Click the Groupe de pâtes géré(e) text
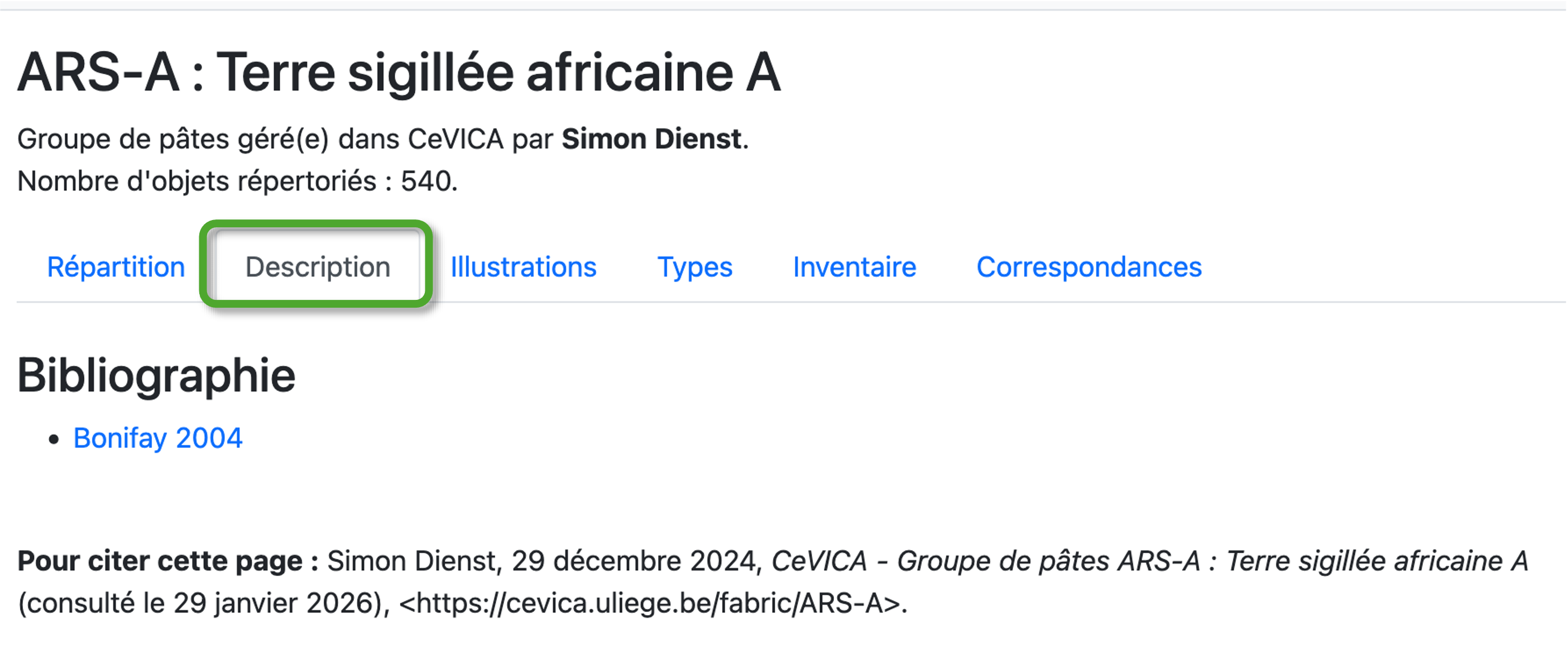Image resolution: width=1568 pixels, height=655 pixels. pos(173,140)
